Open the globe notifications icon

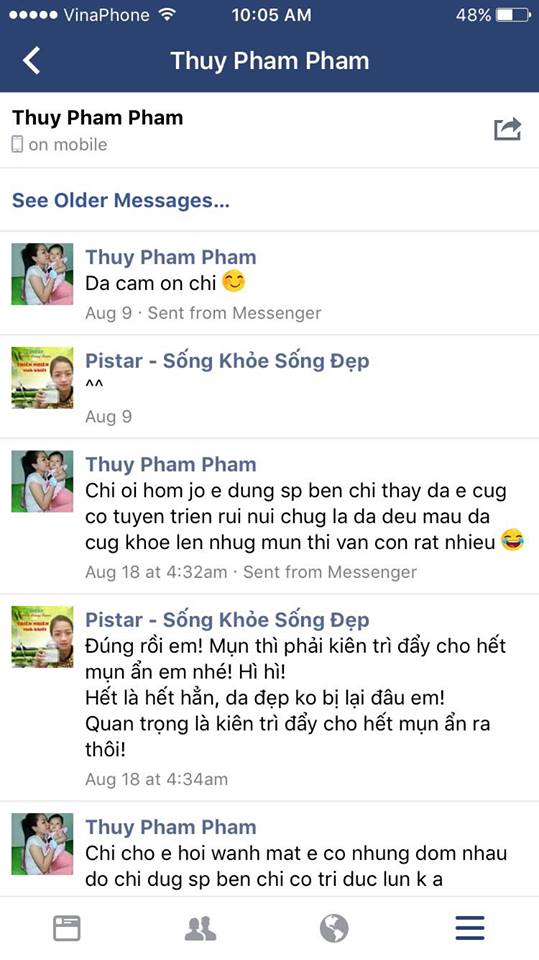[x=334, y=928]
